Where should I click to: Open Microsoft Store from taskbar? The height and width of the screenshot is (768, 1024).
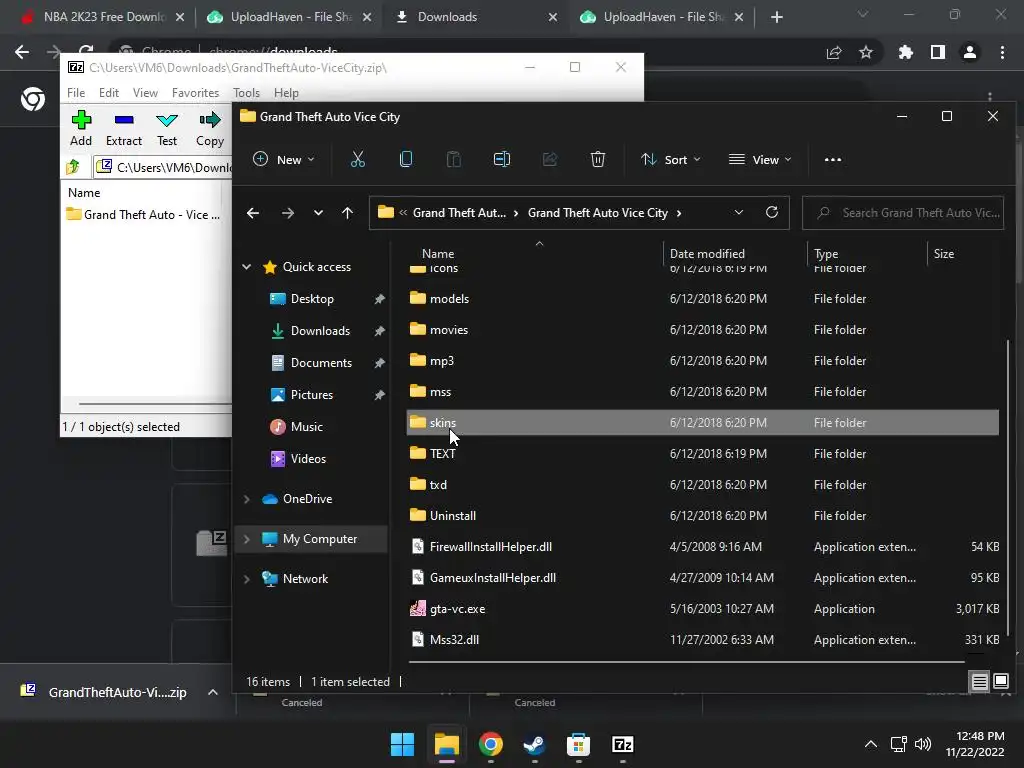[x=578, y=744]
